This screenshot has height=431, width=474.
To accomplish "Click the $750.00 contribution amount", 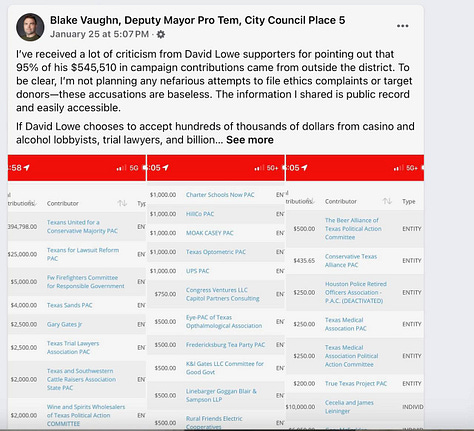I will (x=165, y=294).
